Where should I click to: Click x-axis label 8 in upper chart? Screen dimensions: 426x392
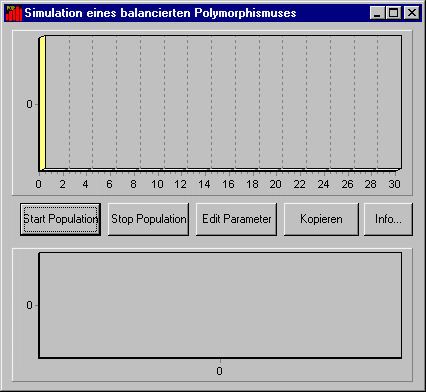(133, 184)
